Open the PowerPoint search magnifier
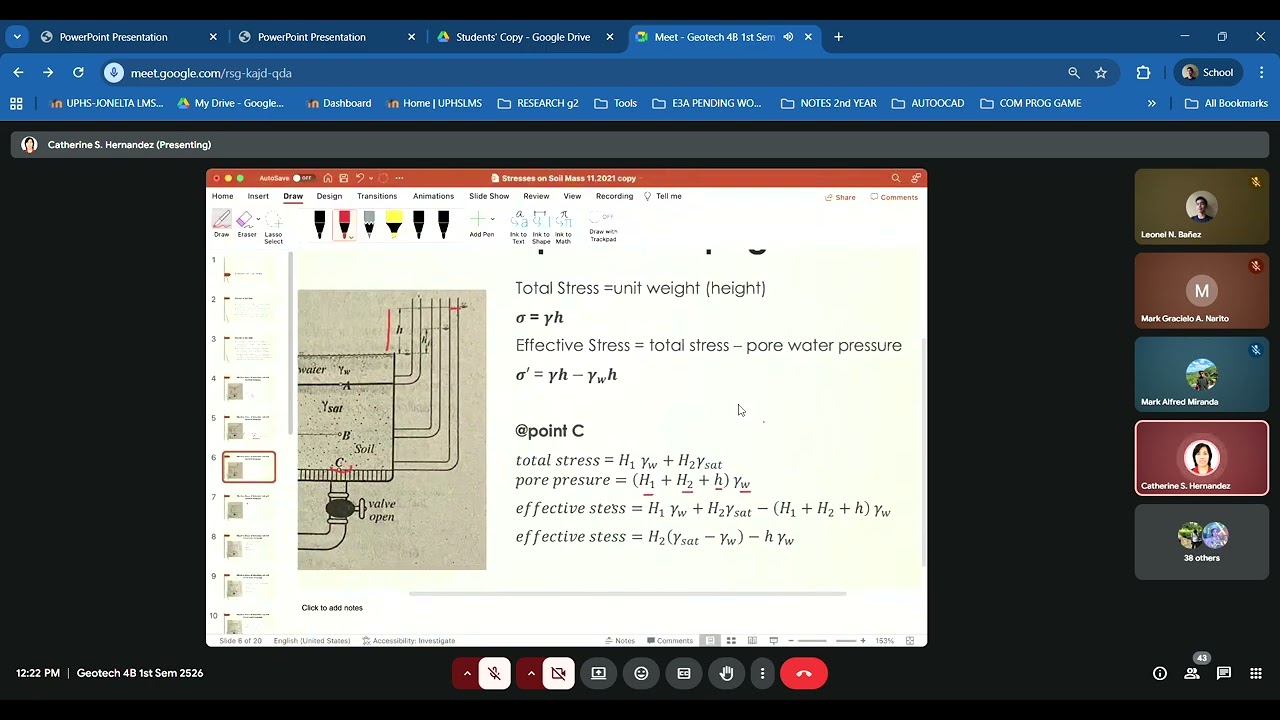Screen dimensions: 1280x720 tap(896, 178)
